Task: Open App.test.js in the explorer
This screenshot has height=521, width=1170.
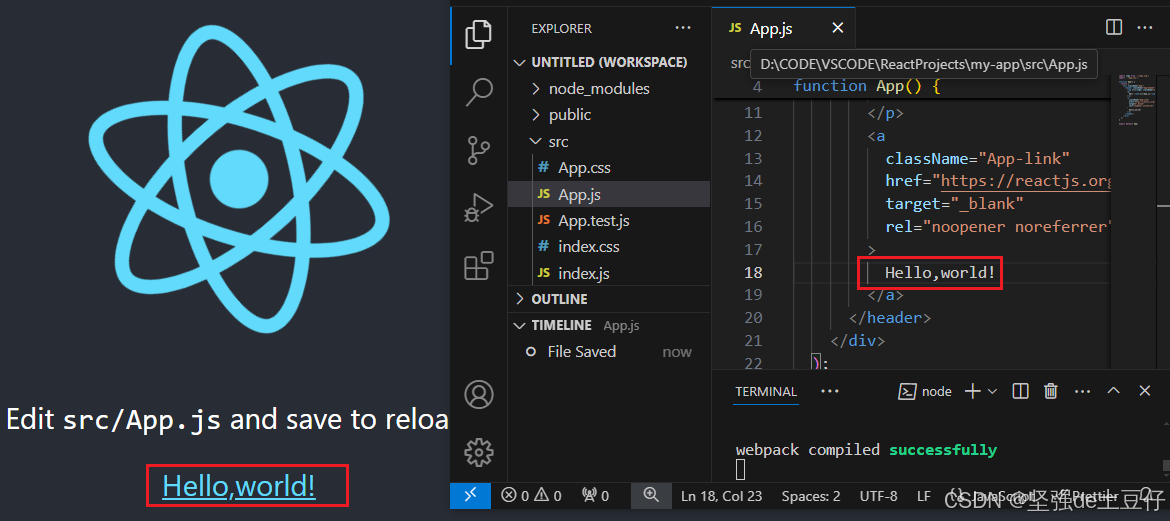Action: [609, 221]
